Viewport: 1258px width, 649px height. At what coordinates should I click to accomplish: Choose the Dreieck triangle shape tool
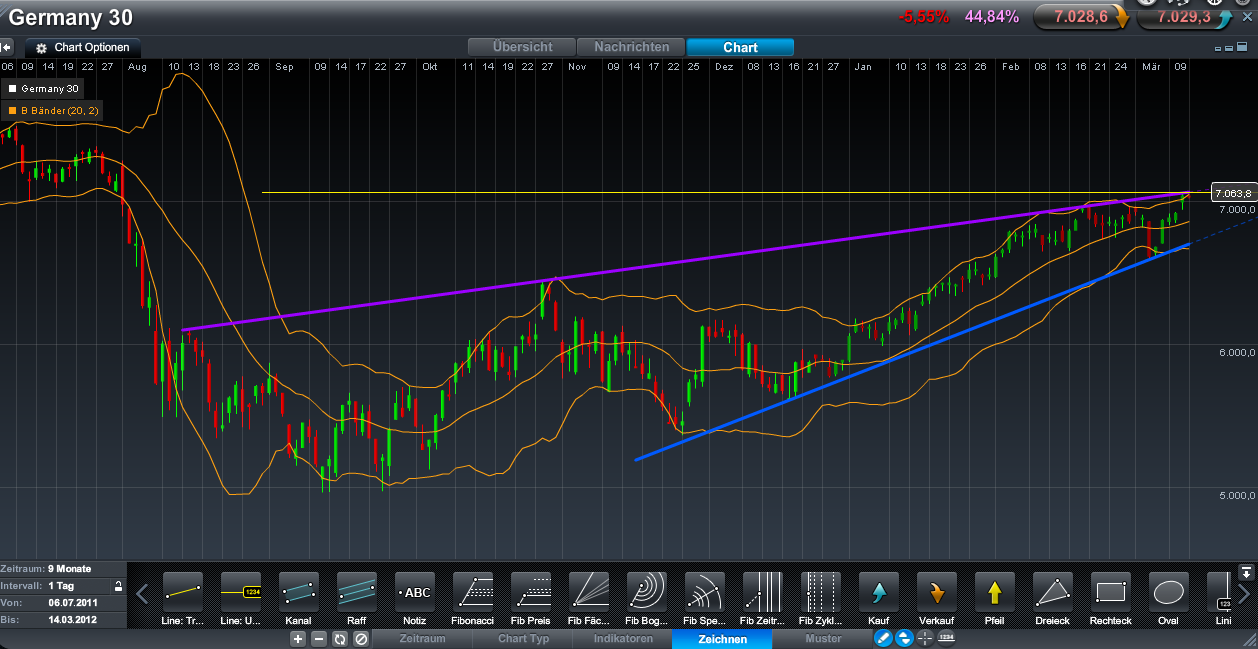1053,591
